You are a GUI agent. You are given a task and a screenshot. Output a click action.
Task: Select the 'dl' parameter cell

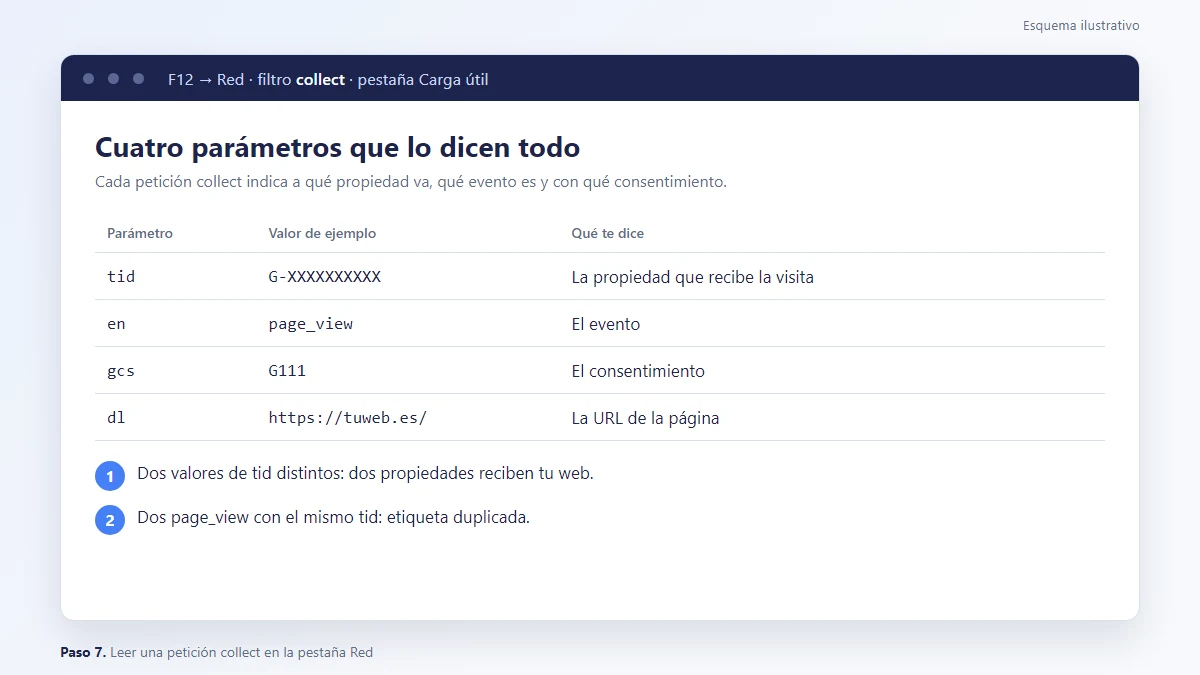coord(116,418)
